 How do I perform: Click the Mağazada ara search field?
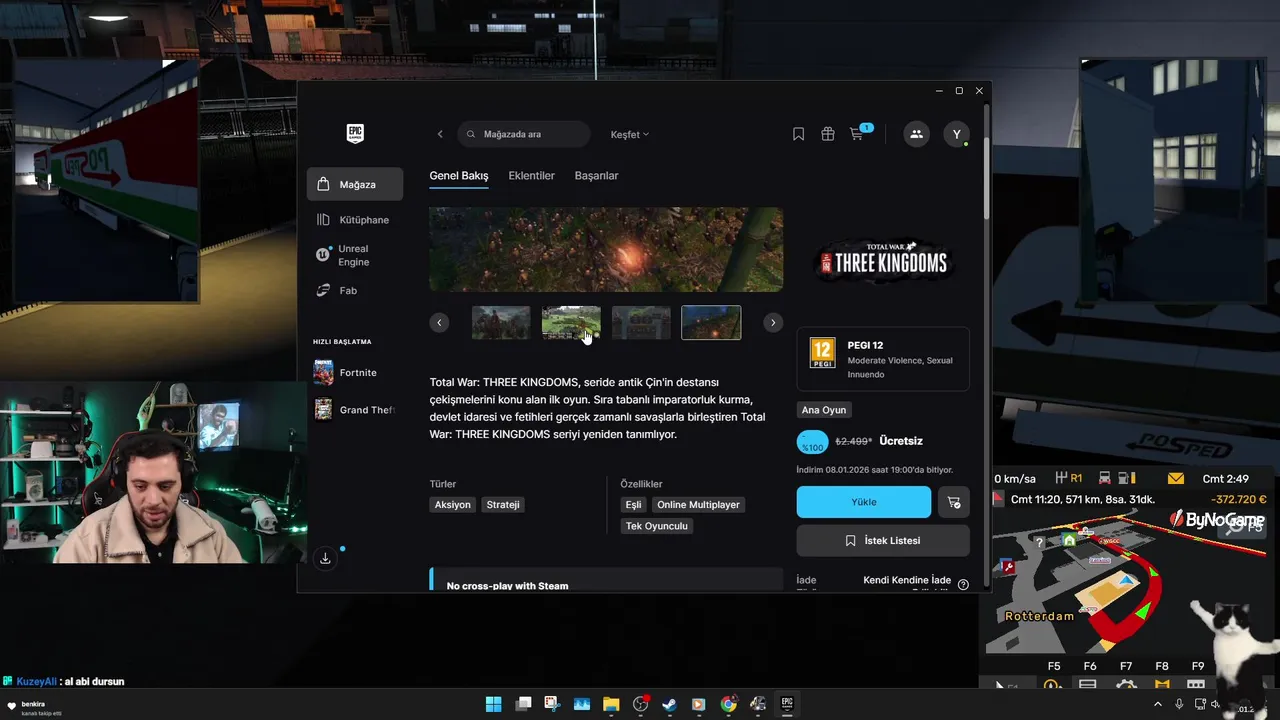click(525, 134)
